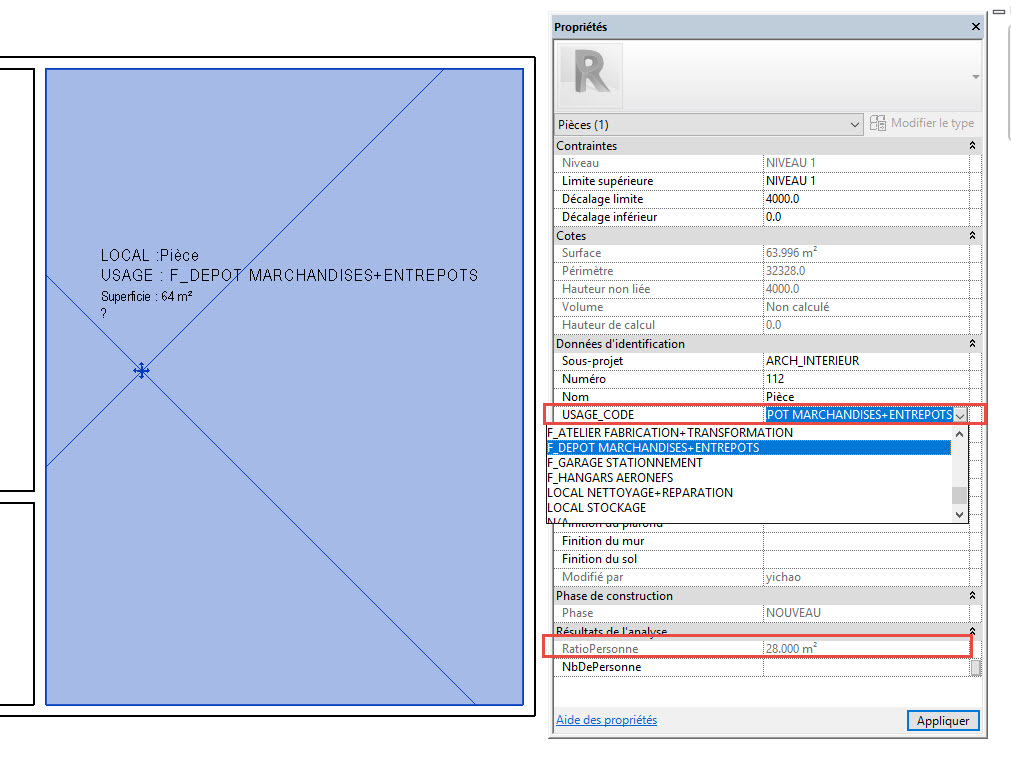Image resolution: width=1011 pixels, height=759 pixels.
Task: Click the Sous-projet value ARCH_INTERIEUR
Action: [866, 361]
